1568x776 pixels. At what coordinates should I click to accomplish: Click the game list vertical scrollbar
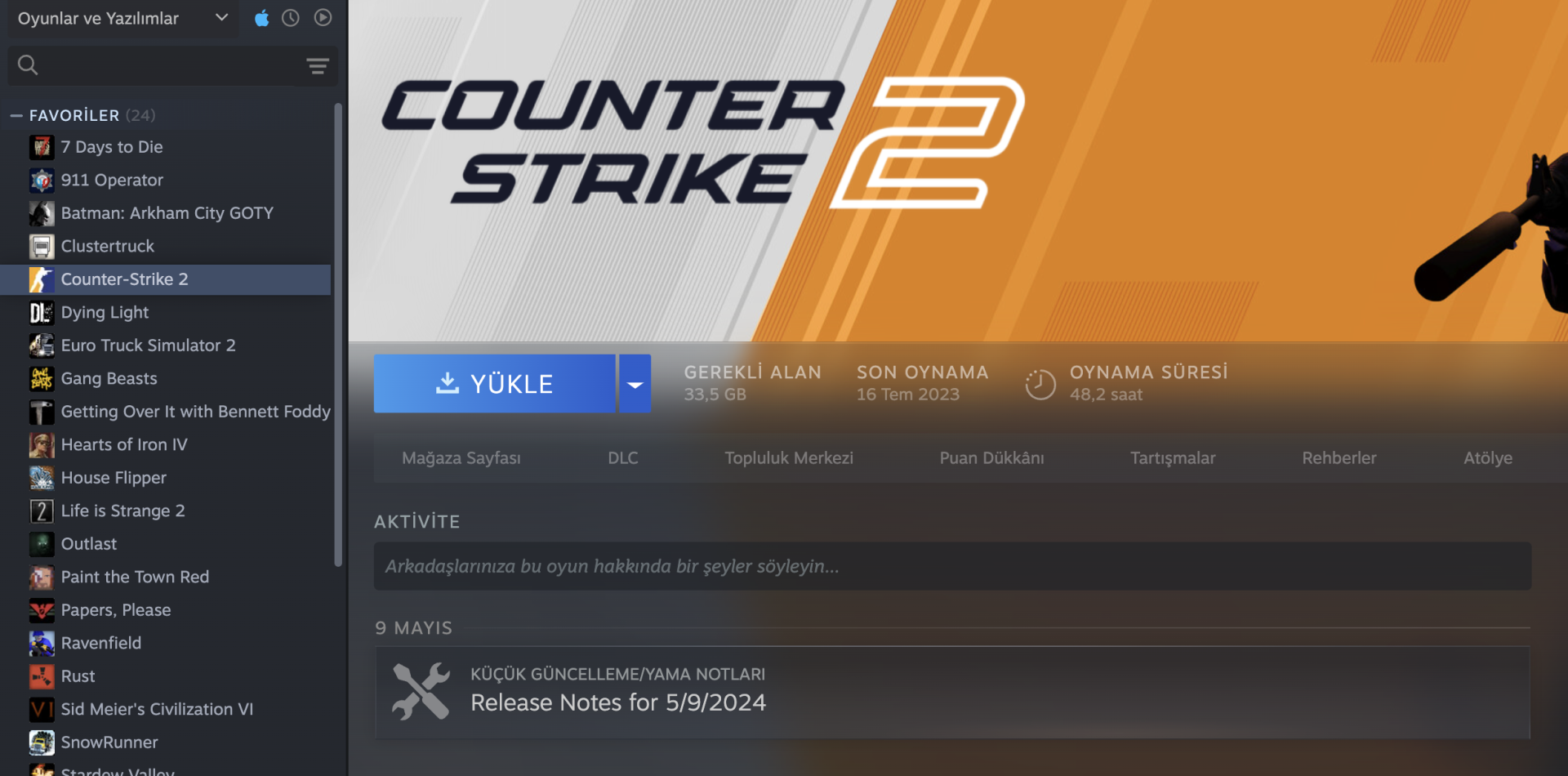click(x=338, y=334)
